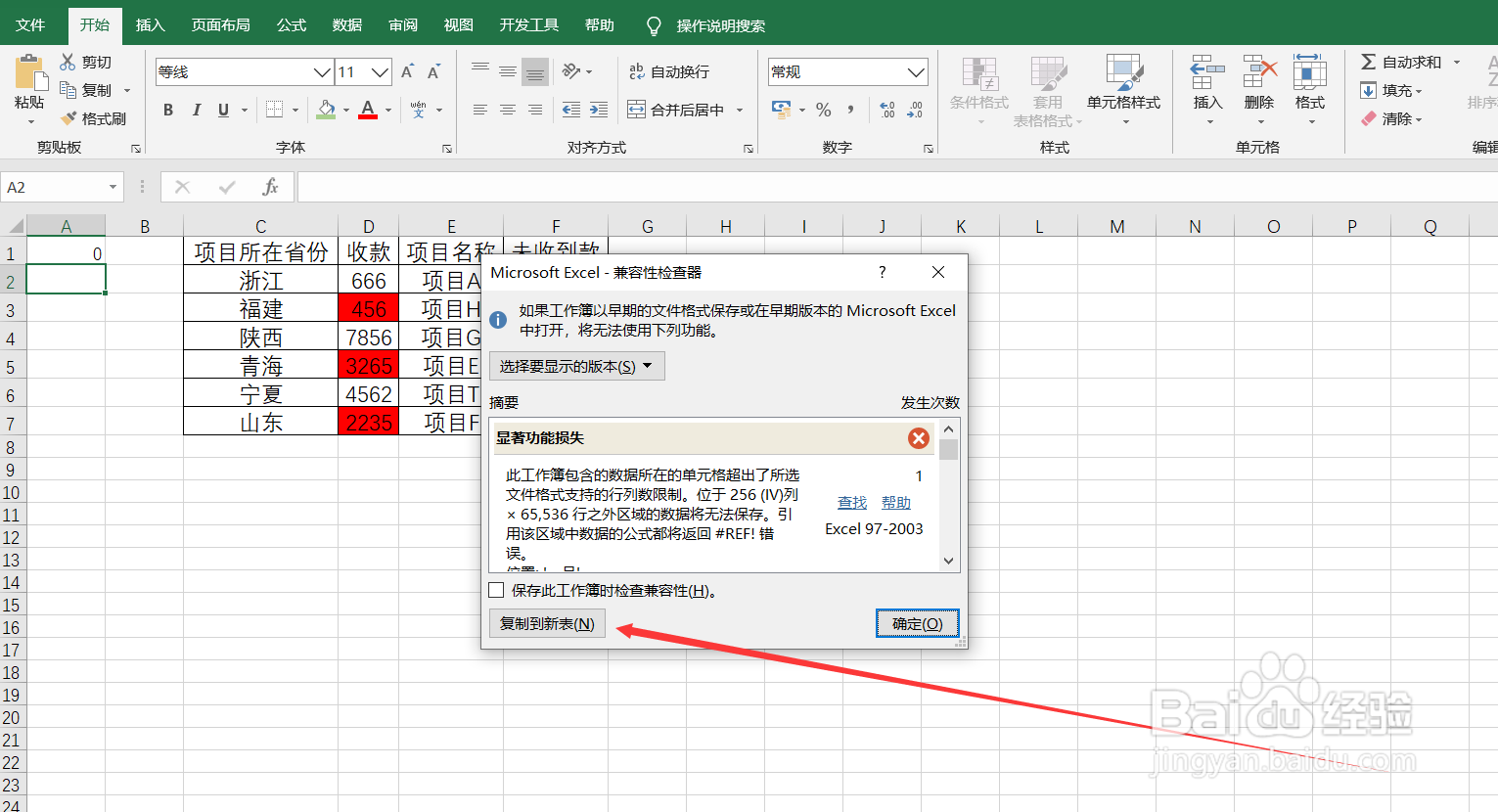Open 选择要显示的版本 dropdown in dialog
1498x812 pixels.
(x=576, y=366)
